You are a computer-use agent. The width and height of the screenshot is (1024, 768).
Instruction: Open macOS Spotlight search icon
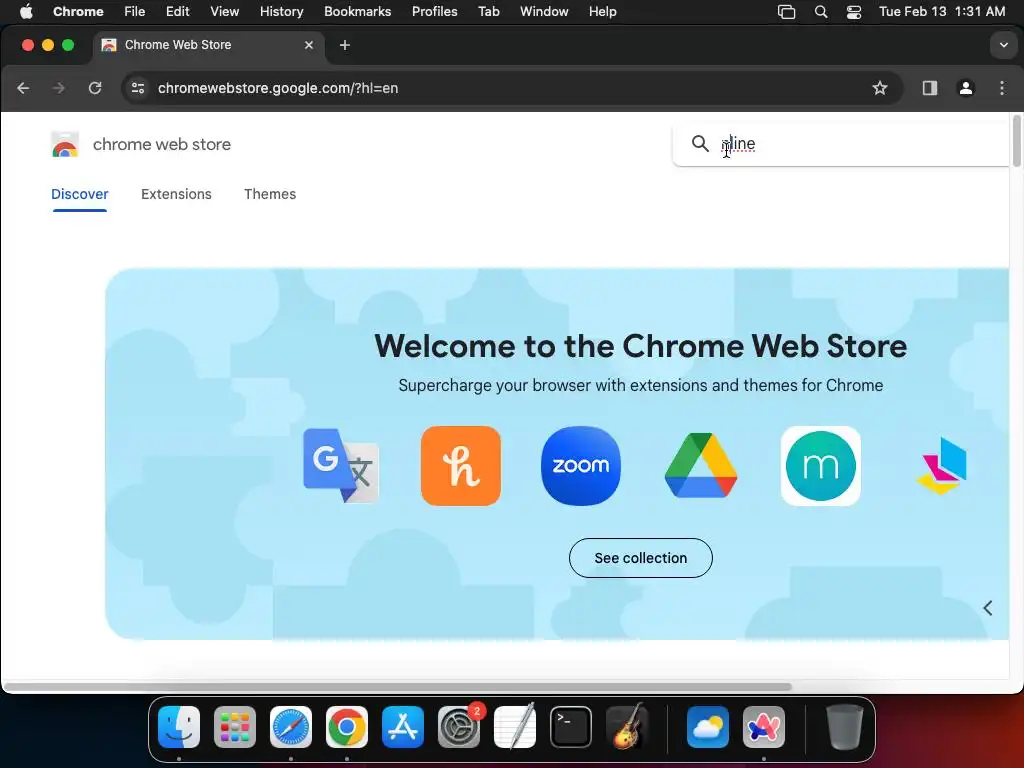pos(821,12)
